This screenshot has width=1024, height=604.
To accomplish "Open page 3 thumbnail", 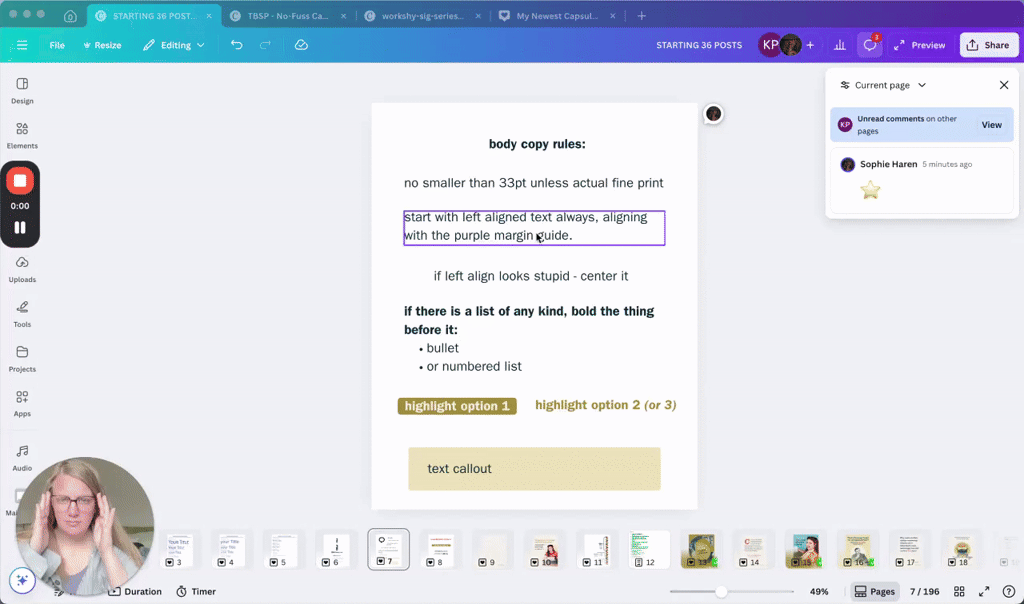I will point(179,550).
